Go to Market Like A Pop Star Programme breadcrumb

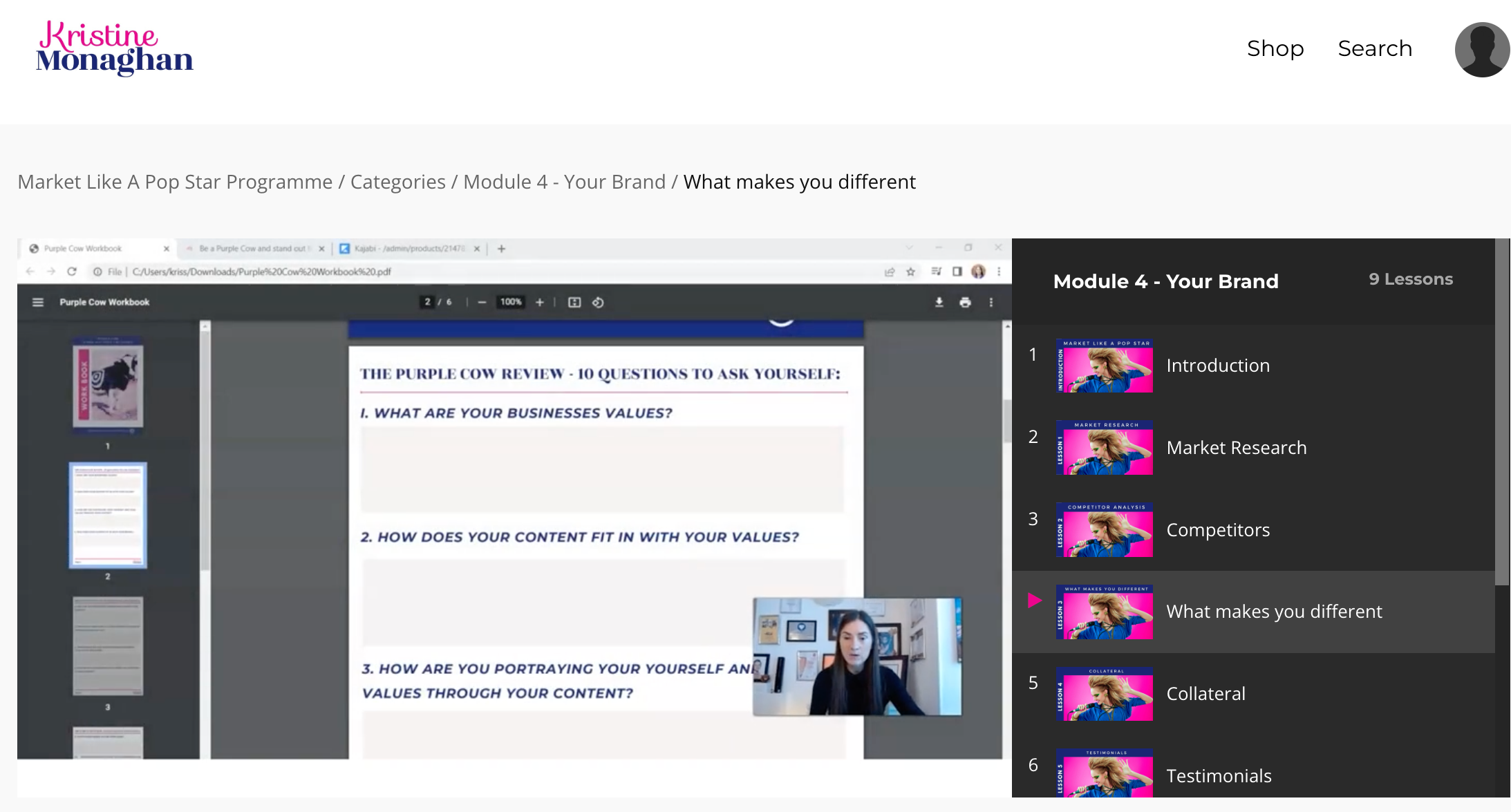[x=175, y=182]
